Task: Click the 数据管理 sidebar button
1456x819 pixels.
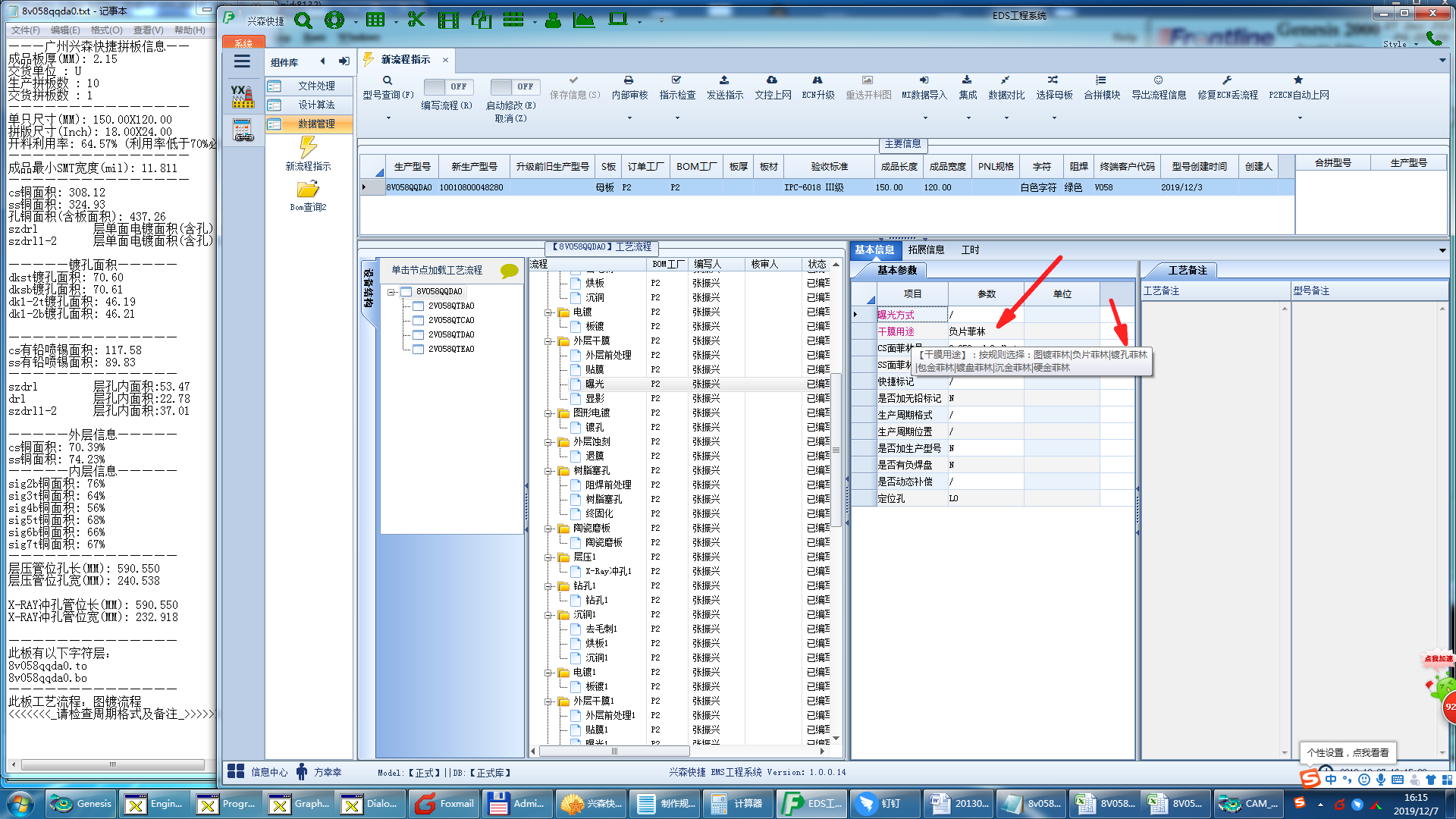Action: click(x=315, y=124)
